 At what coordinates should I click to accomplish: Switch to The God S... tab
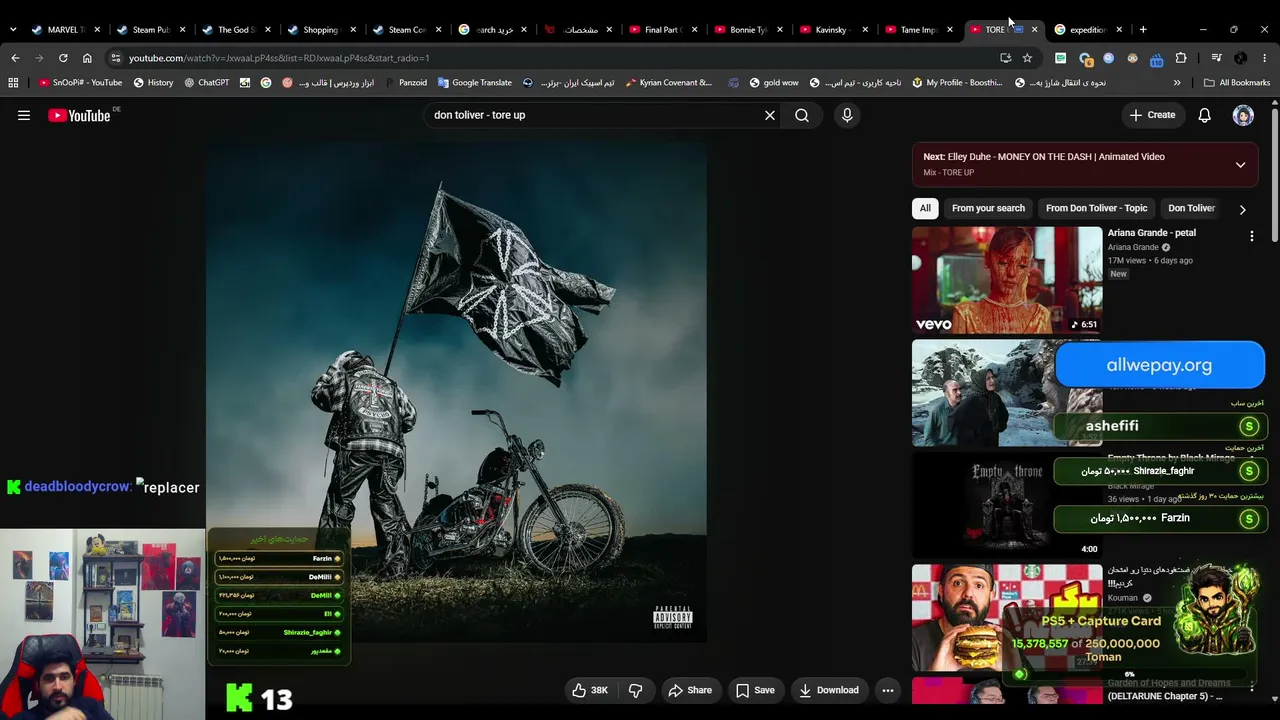click(235, 29)
